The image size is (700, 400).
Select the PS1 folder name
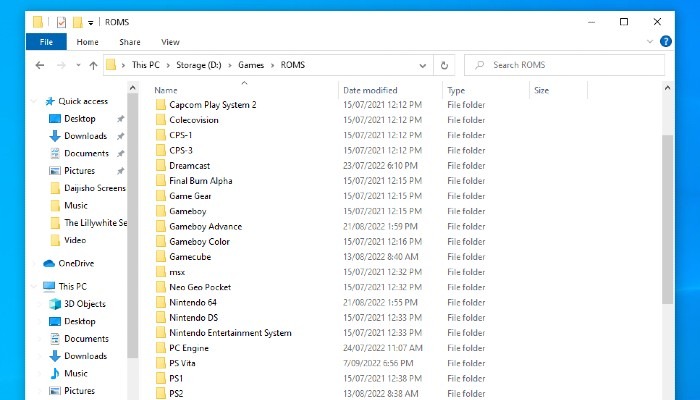176,379
